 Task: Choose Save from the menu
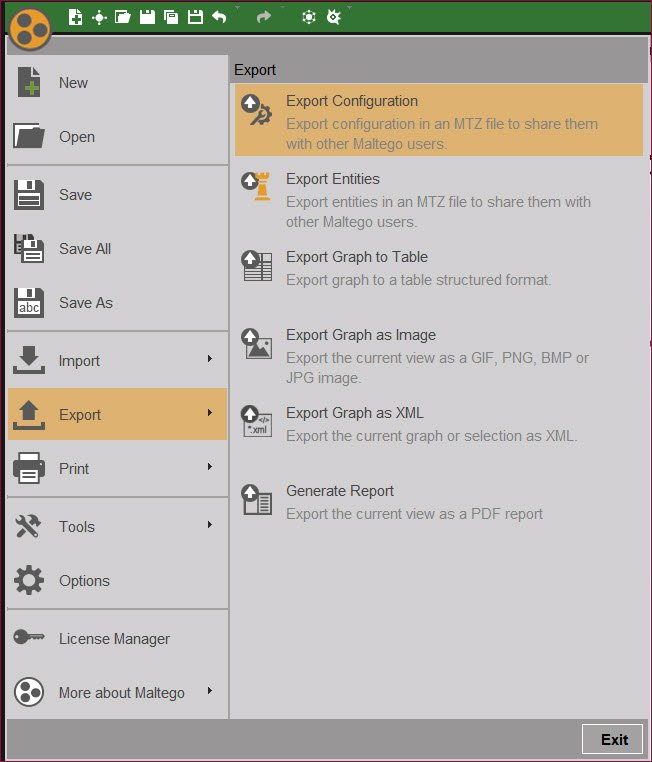click(118, 194)
